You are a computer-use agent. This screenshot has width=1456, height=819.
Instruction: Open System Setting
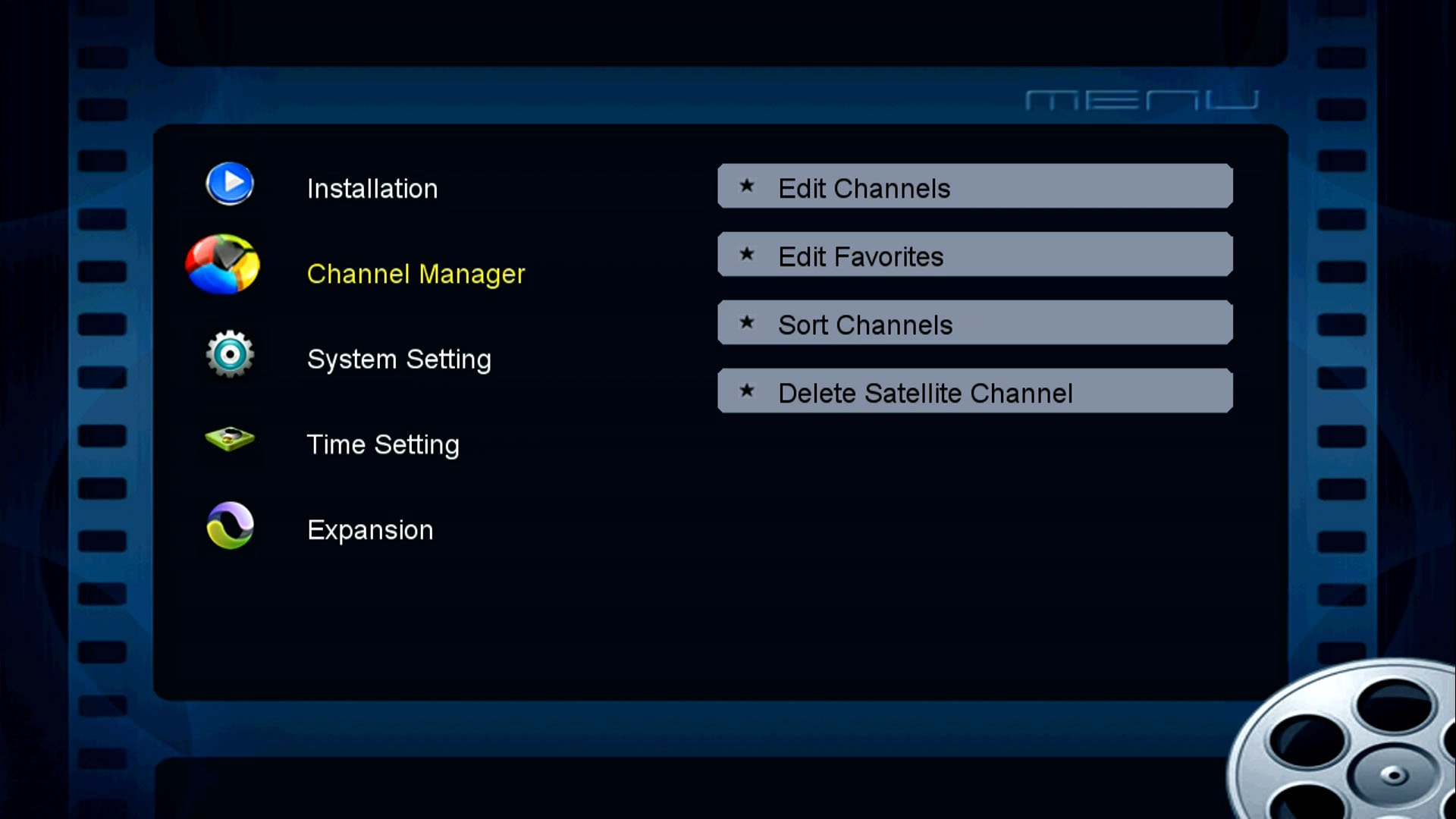point(399,359)
